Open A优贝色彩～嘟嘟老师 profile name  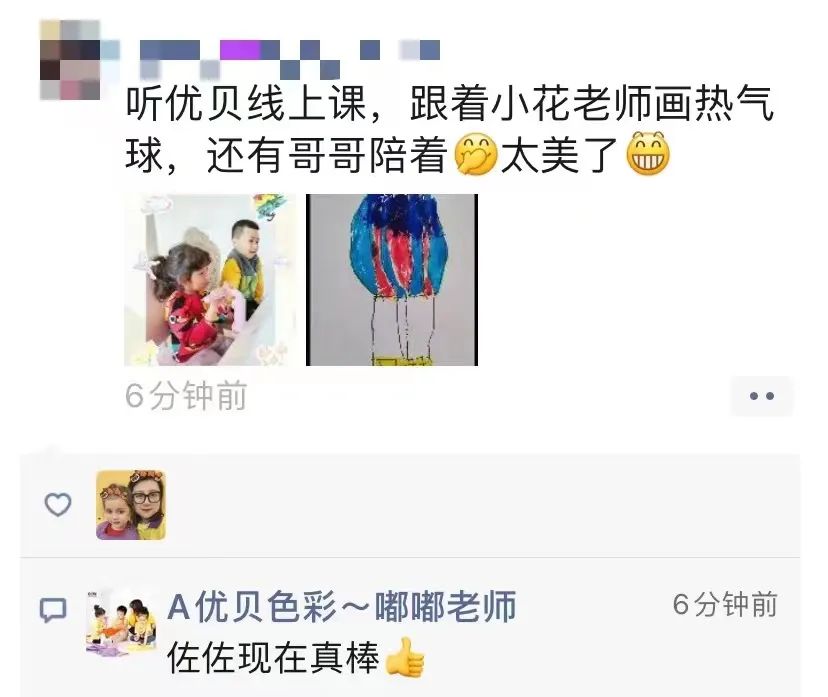tap(342, 607)
